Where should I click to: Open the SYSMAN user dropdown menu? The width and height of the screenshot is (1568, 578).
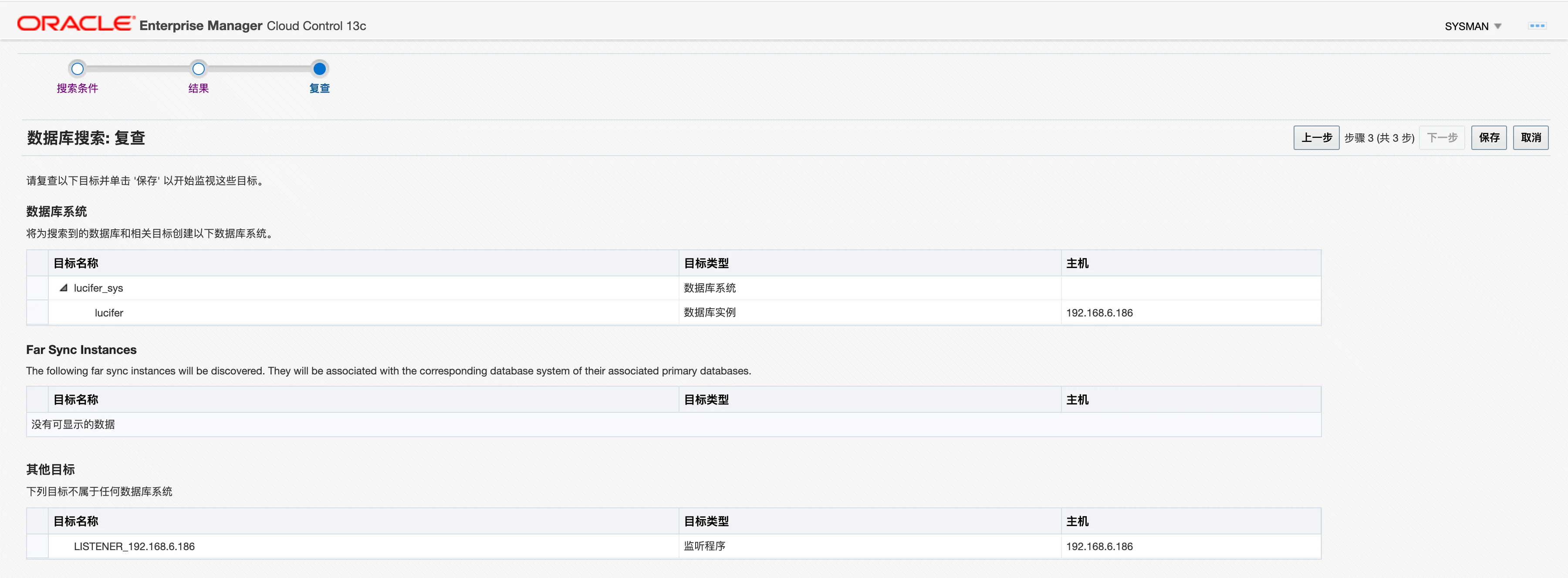(x=1473, y=26)
